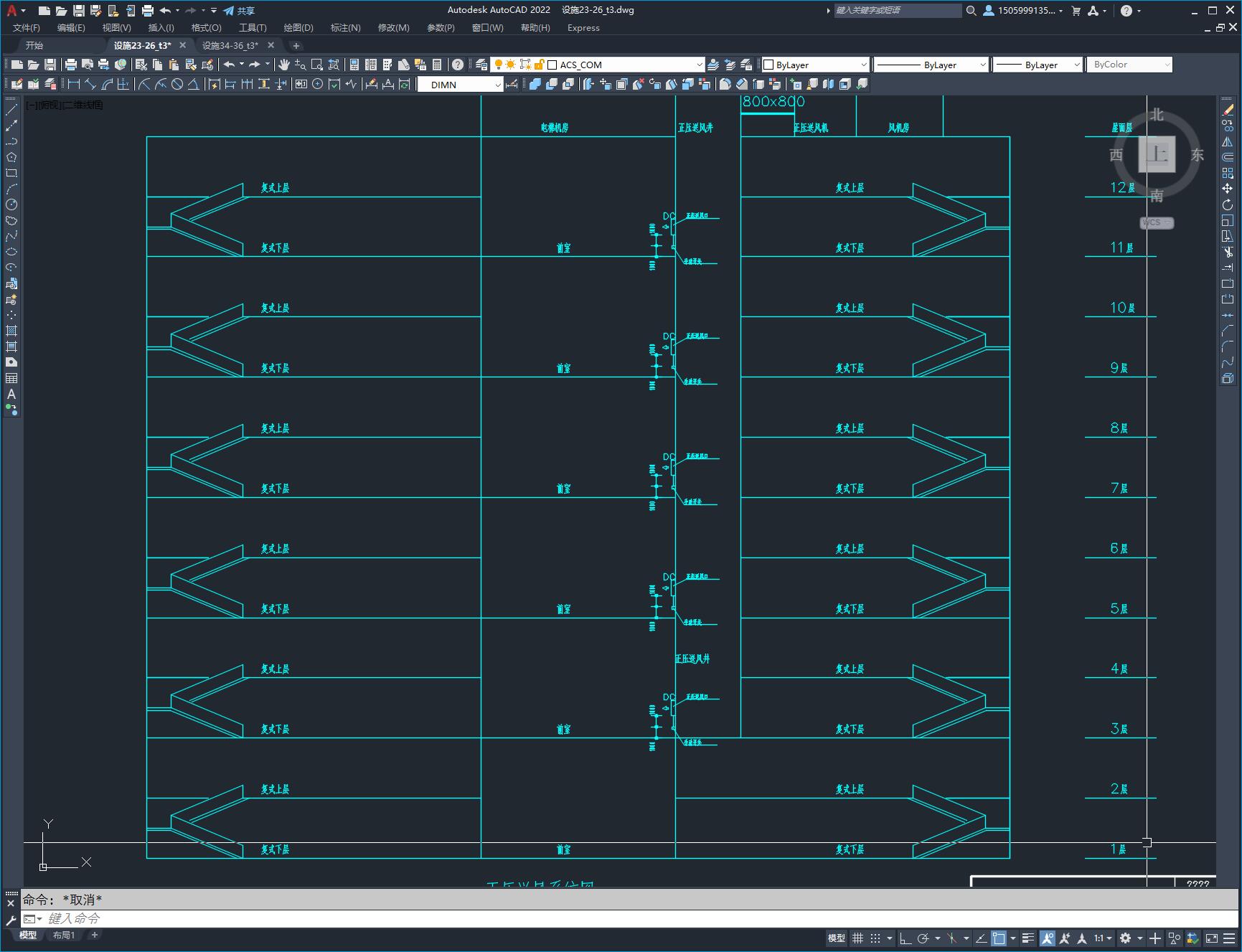Toggle polar tracking in the status bar

(923, 938)
